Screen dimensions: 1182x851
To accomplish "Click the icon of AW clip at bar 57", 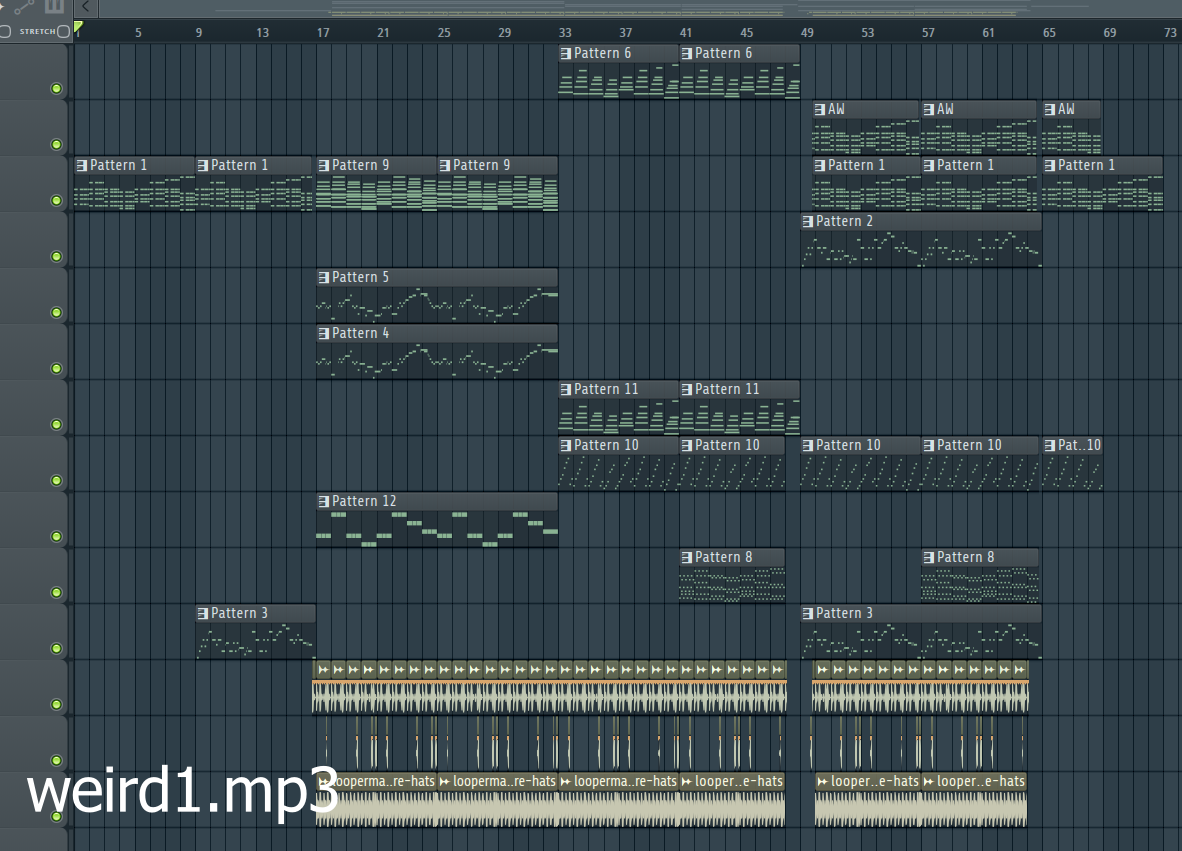I will 929,109.
